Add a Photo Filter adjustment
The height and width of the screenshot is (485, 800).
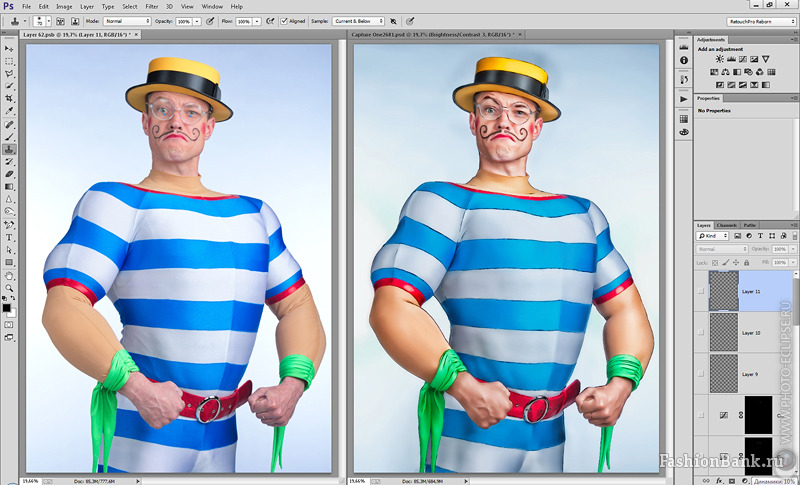(x=748, y=72)
